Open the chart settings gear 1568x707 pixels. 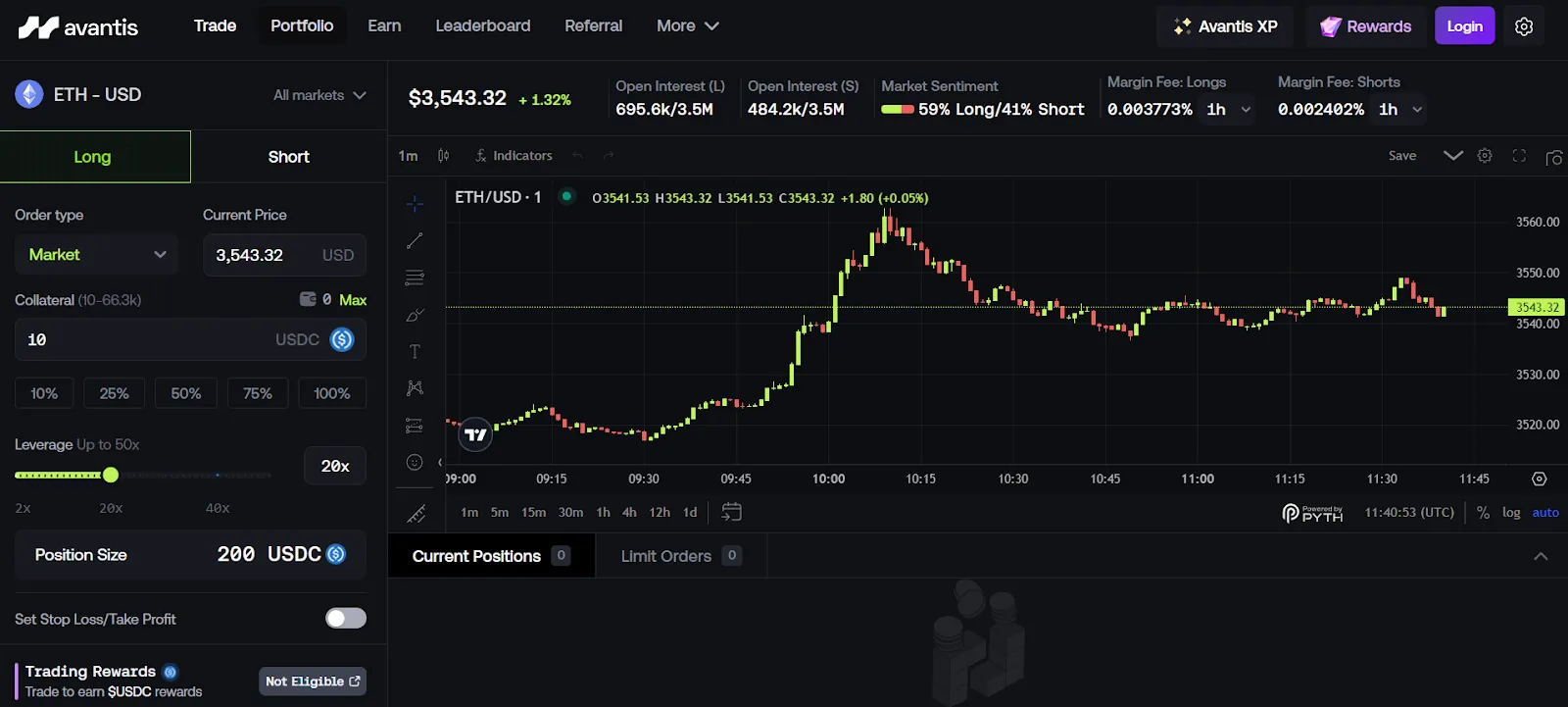click(x=1485, y=156)
